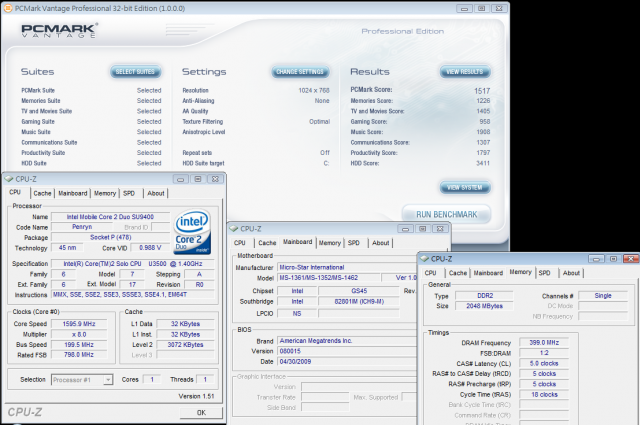The image size is (640, 425).
Task: Open the Processor #1 selection dropdown
Action: (x=108, y=380)
